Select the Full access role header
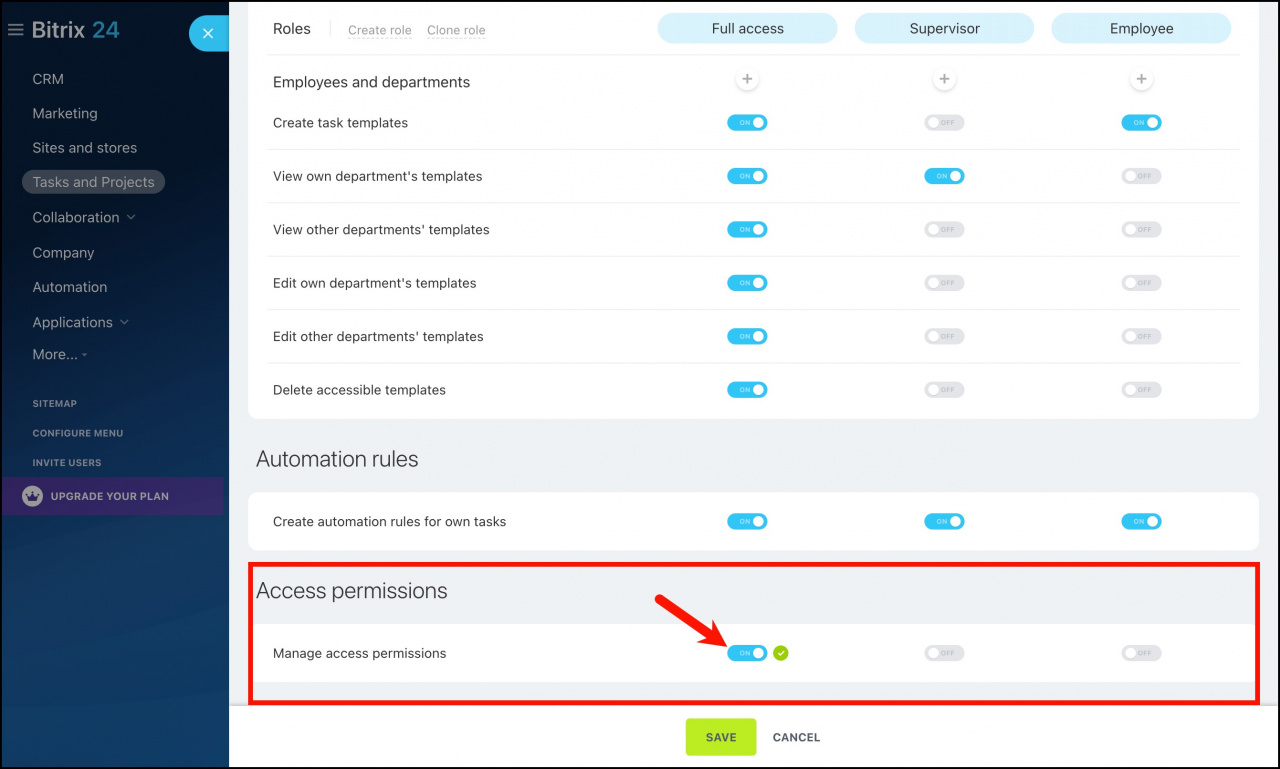The width and height of the screenshot is (1280, 769). 747,29
